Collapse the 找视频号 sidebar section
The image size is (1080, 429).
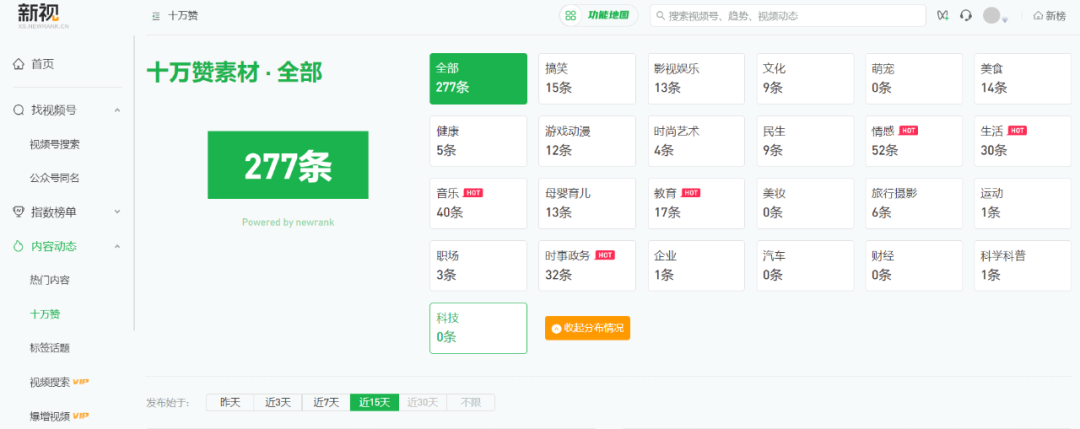click(x=117, y=110)
